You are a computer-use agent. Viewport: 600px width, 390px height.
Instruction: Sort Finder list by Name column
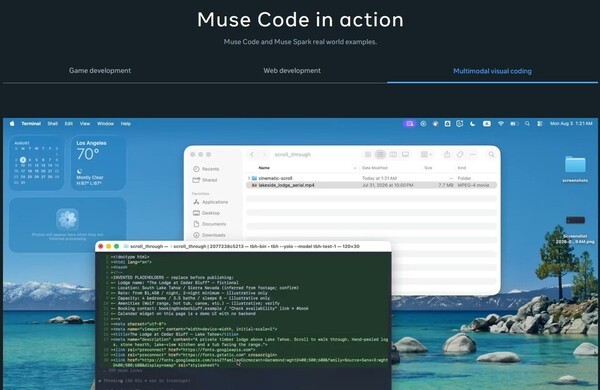tap(264, 168)
